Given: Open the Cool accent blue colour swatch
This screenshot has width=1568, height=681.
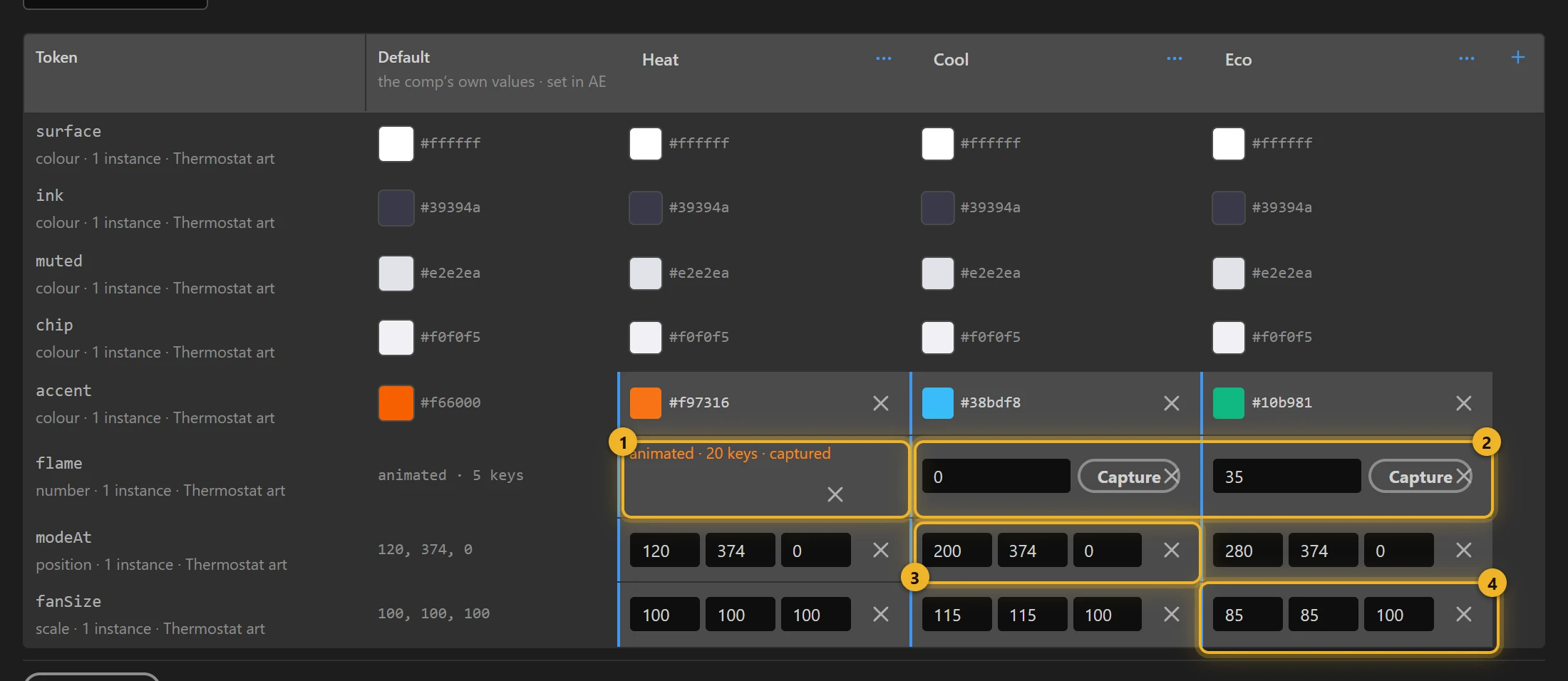Looking at the screenshot, I should pyautogui.click(x=938, y=403).
